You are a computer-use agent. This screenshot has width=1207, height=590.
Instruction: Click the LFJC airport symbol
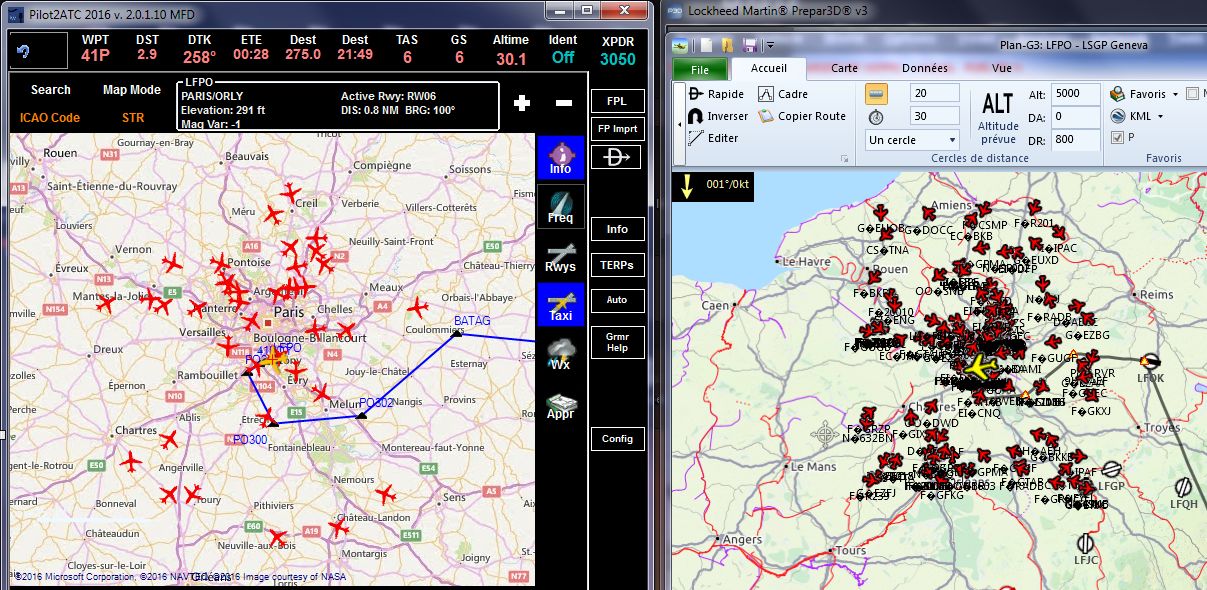[x=1086, y=543]
